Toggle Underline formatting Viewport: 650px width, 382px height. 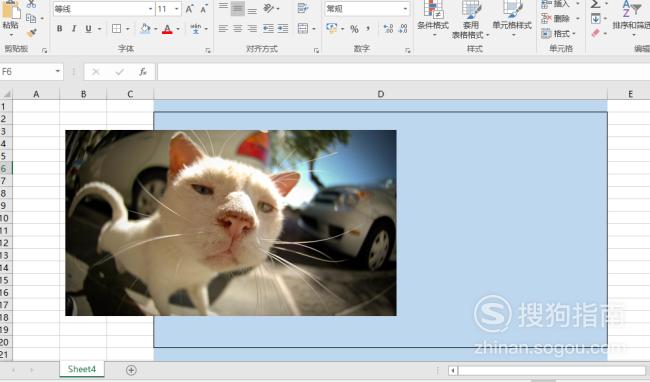88,29
